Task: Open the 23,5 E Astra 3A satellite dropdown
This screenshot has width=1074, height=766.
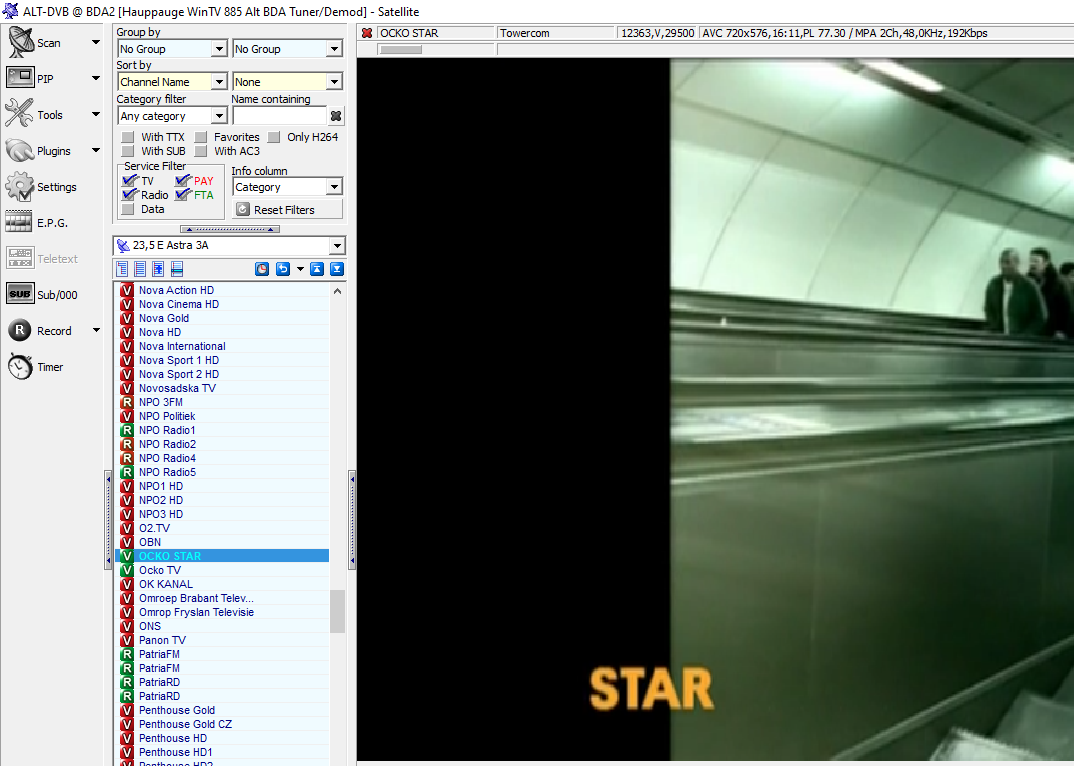Action: coord(336,246)
